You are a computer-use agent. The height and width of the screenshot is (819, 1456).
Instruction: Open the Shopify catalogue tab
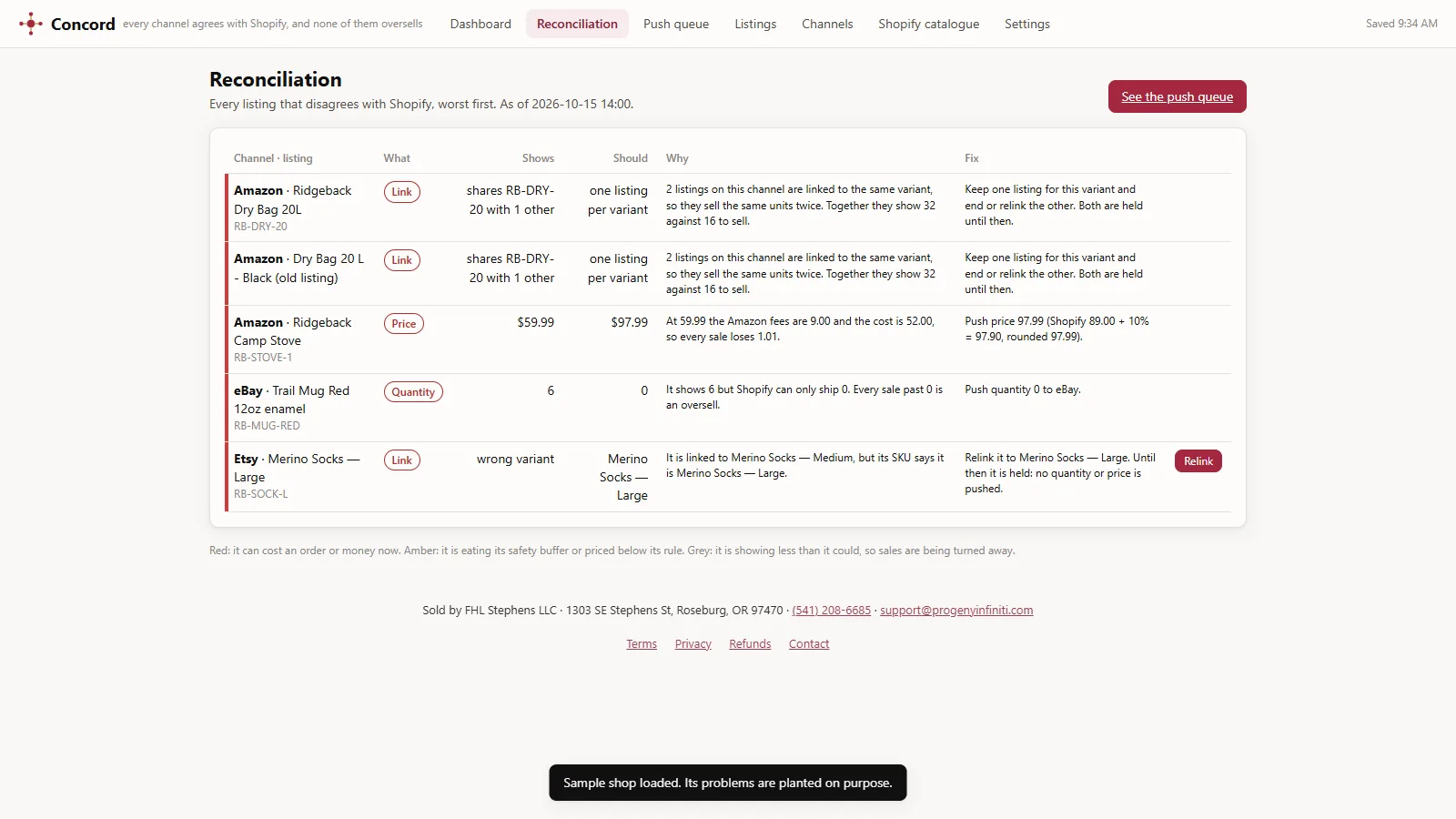click(x=928, y=24)
